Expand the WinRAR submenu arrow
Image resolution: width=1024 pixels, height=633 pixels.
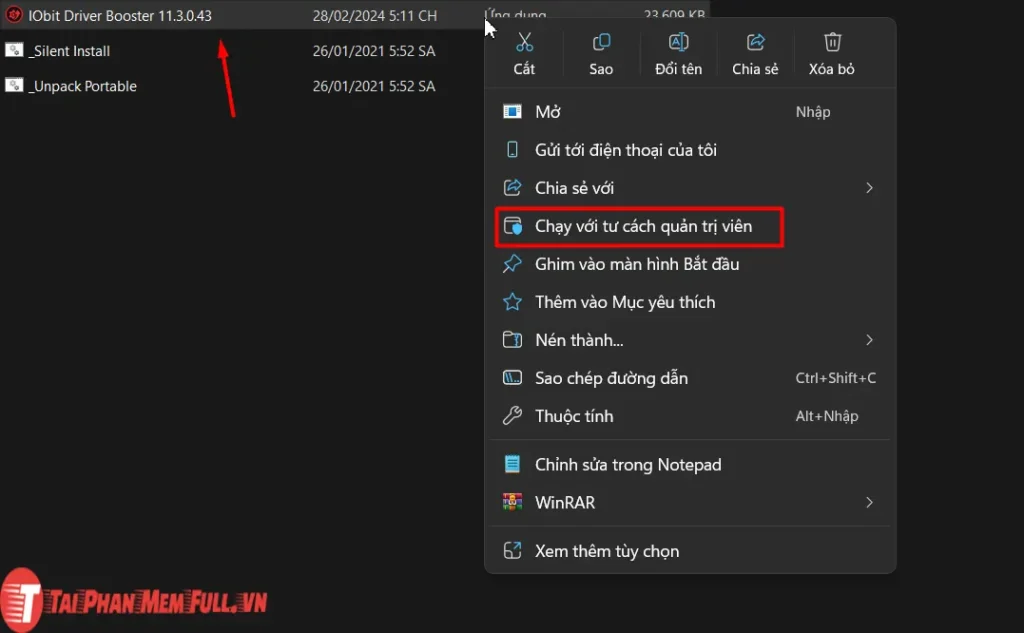[869, 502]
